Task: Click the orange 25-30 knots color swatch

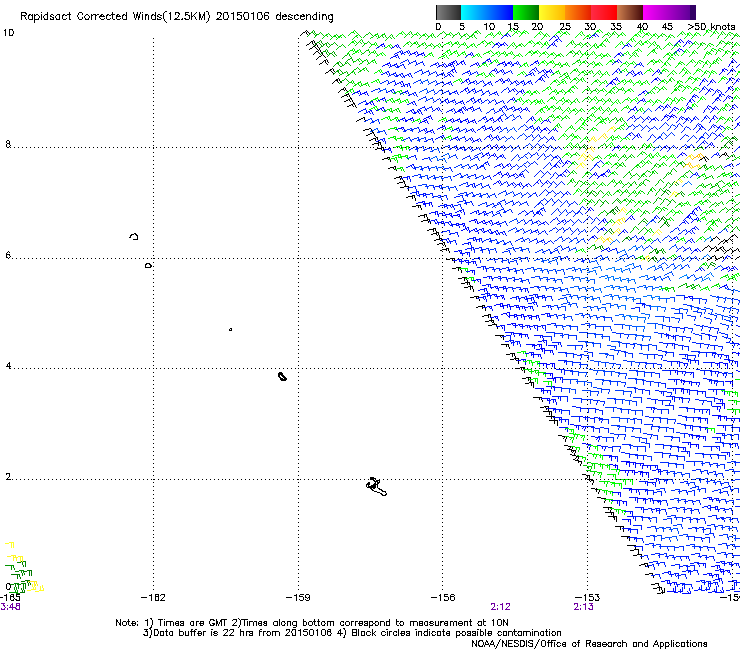Action: point(578,12)
